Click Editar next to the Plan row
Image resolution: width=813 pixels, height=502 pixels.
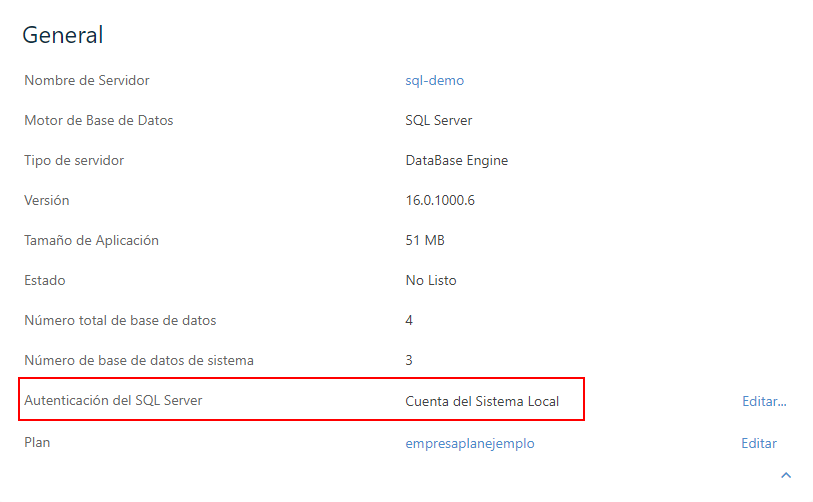(x=758, y=443)
